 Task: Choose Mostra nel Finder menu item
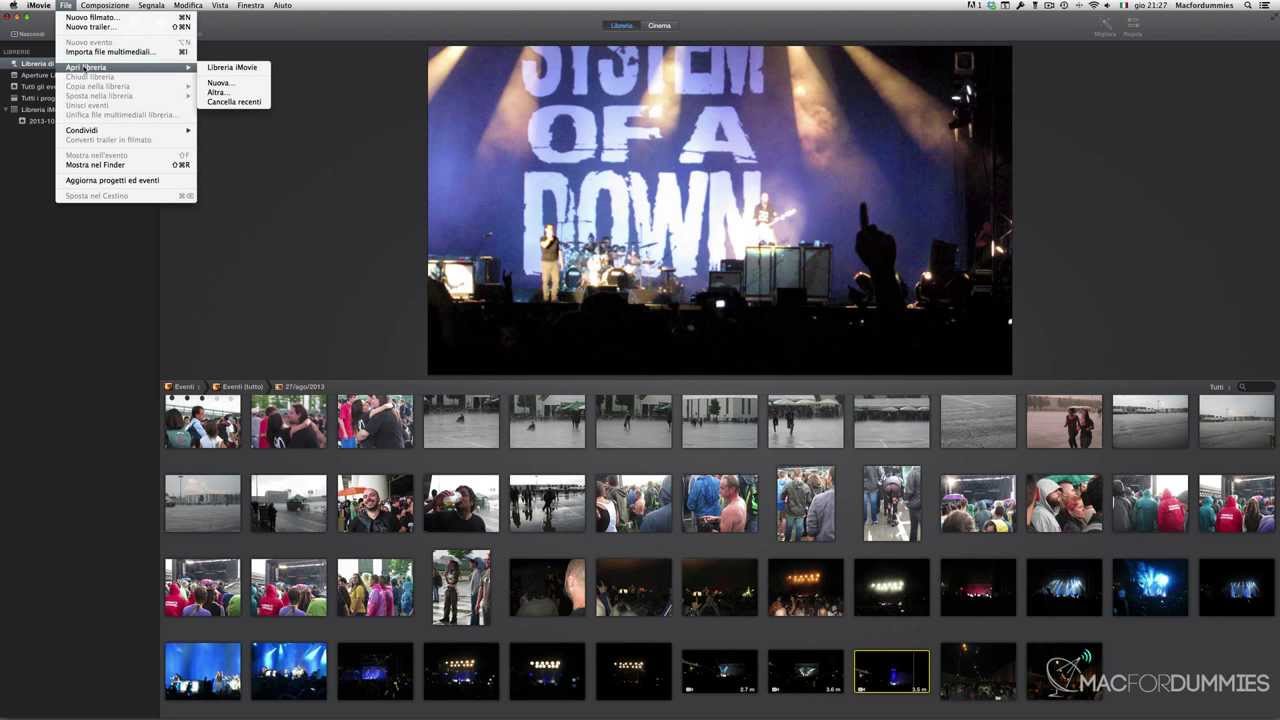pos(126,165)
